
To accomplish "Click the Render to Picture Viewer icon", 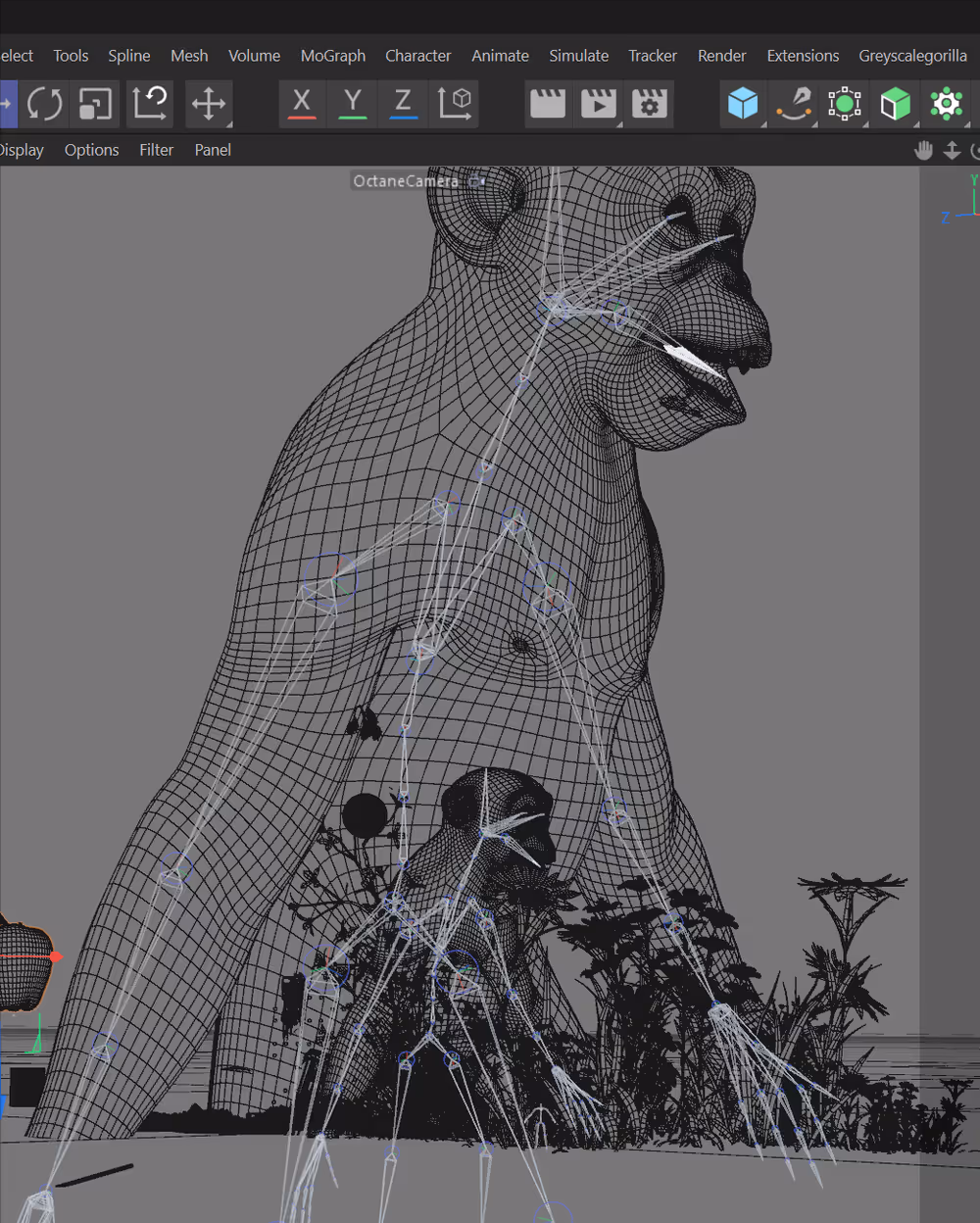I will tap(598, 104).
